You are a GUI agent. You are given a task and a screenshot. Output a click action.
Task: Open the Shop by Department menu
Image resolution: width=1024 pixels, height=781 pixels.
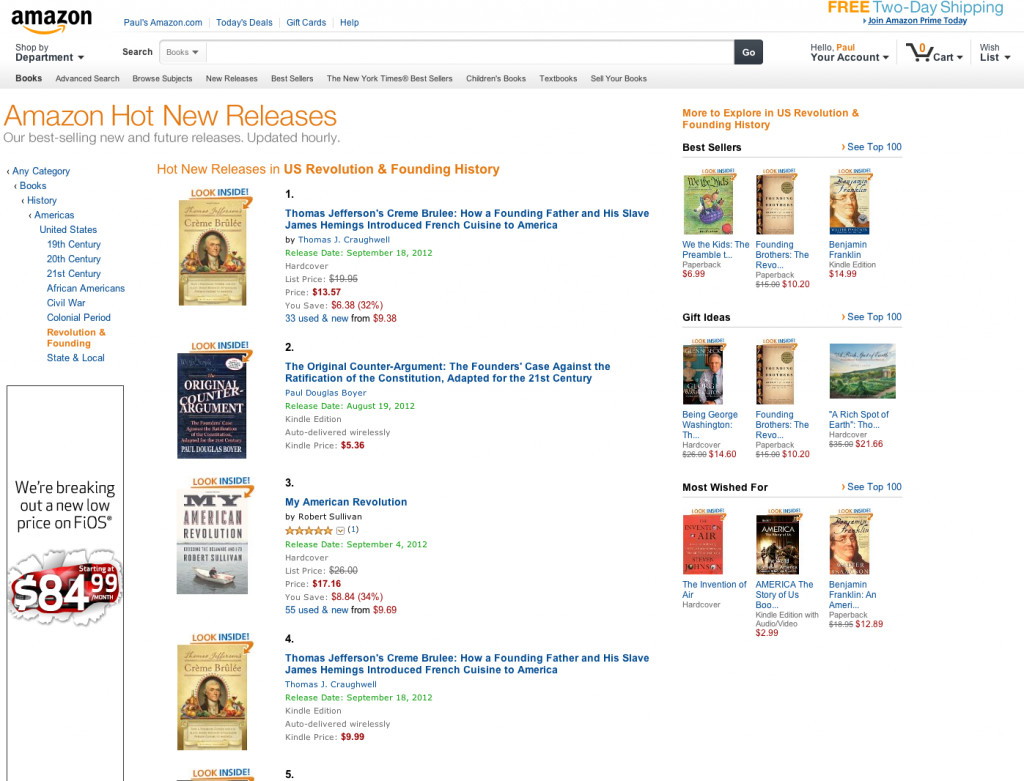tap(50, 52)
